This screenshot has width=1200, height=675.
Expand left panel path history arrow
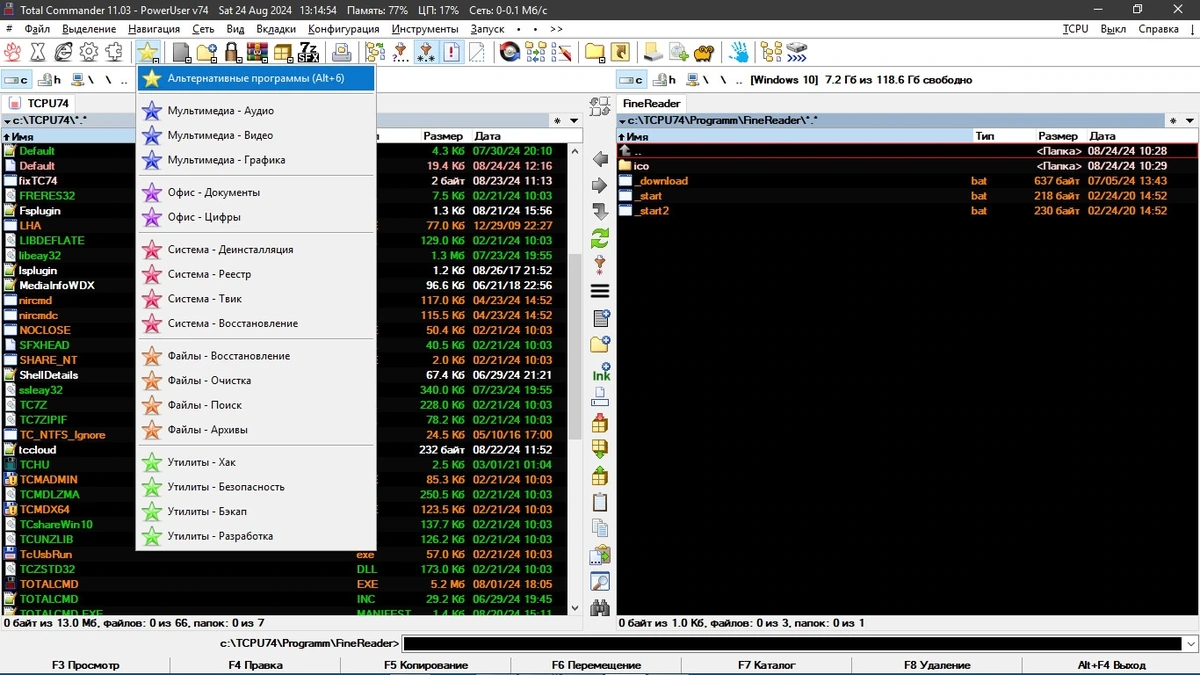click(x=574, y=121)
